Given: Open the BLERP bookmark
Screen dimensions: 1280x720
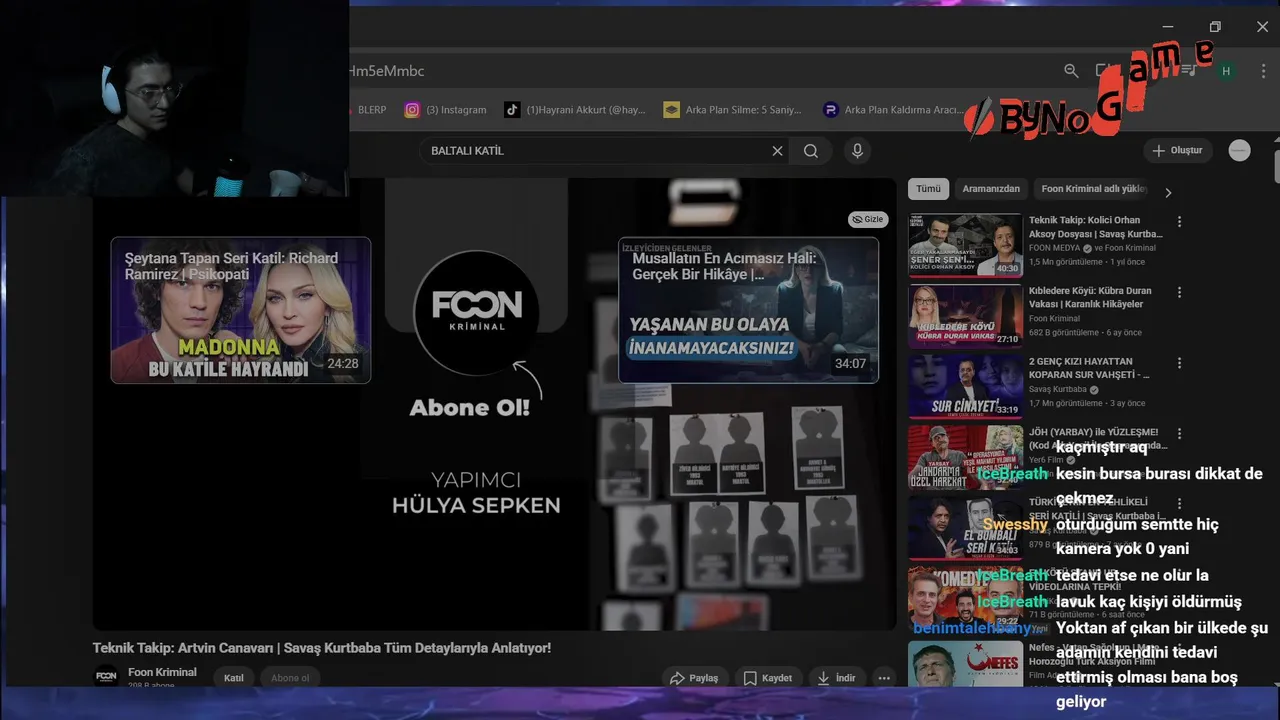Looking at the screenshot, I should pos(369,110).
